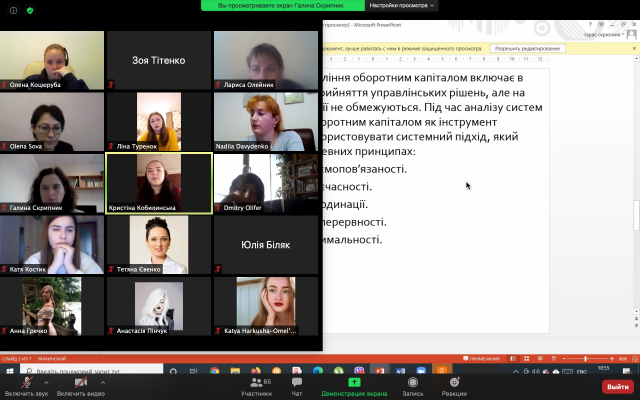The image size is (640, 400).
Task: Select Олена Коцюруба video tile
Action: pyautogui.click(x=52, y=60)
